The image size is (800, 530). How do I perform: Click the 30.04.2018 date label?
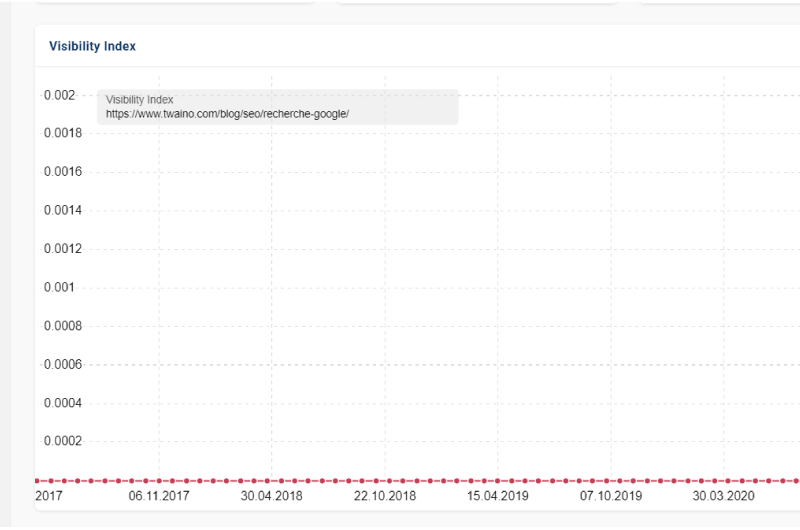271,496
